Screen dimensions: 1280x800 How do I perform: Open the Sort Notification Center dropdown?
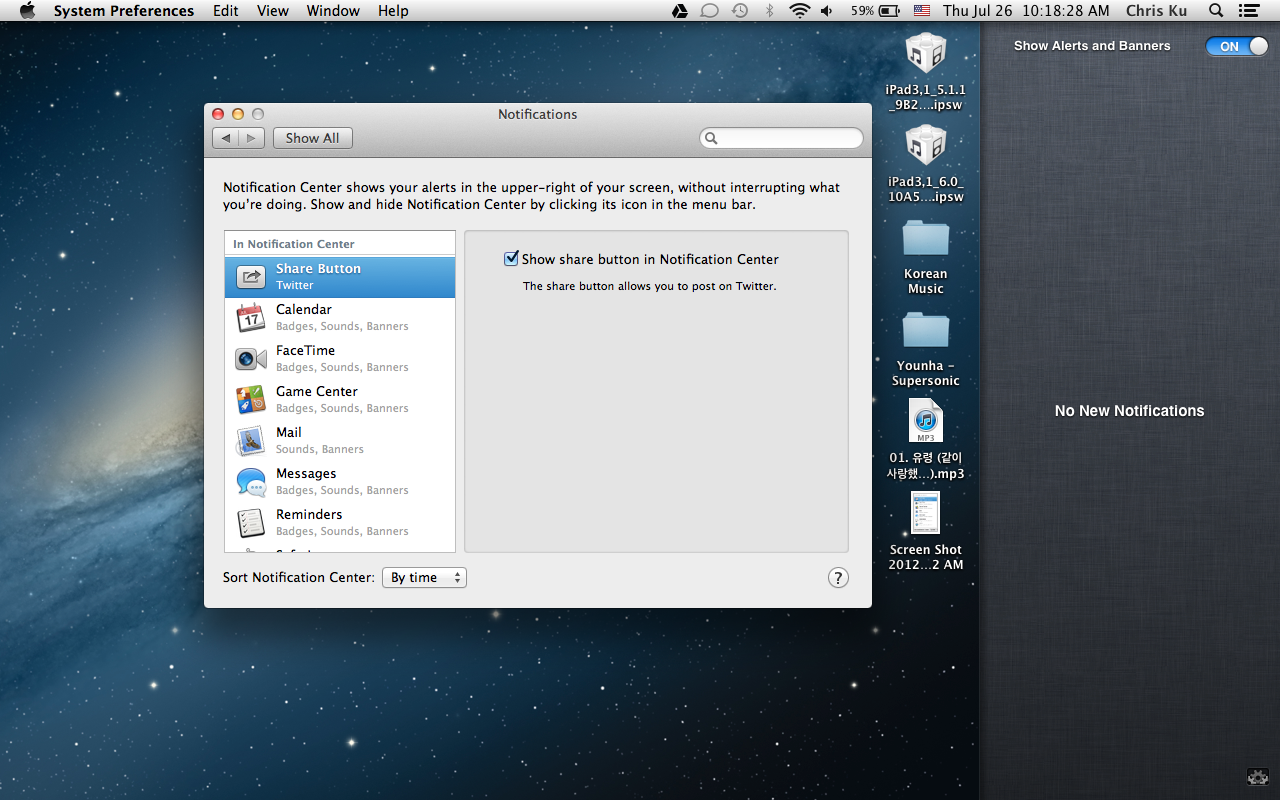pos(424,577)
